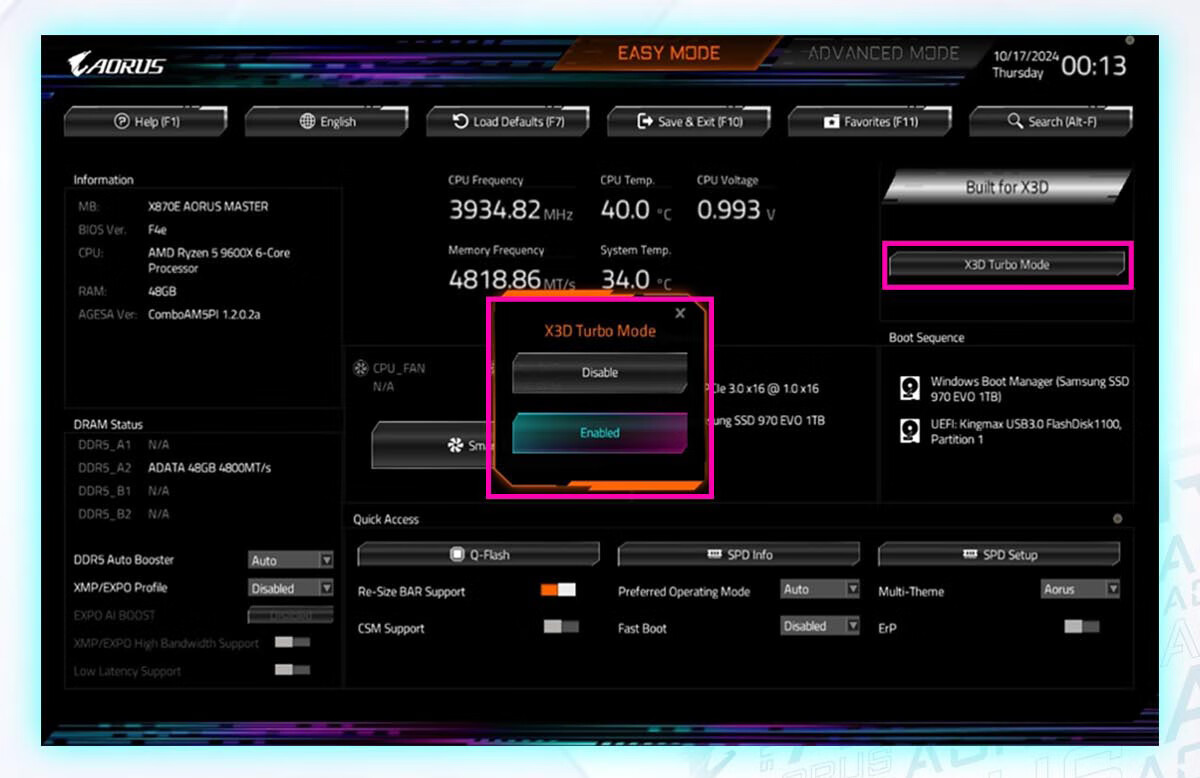Open Multi-Theme Aorus dropdown
The image size is (1200, 778).
click(1081, 590)
